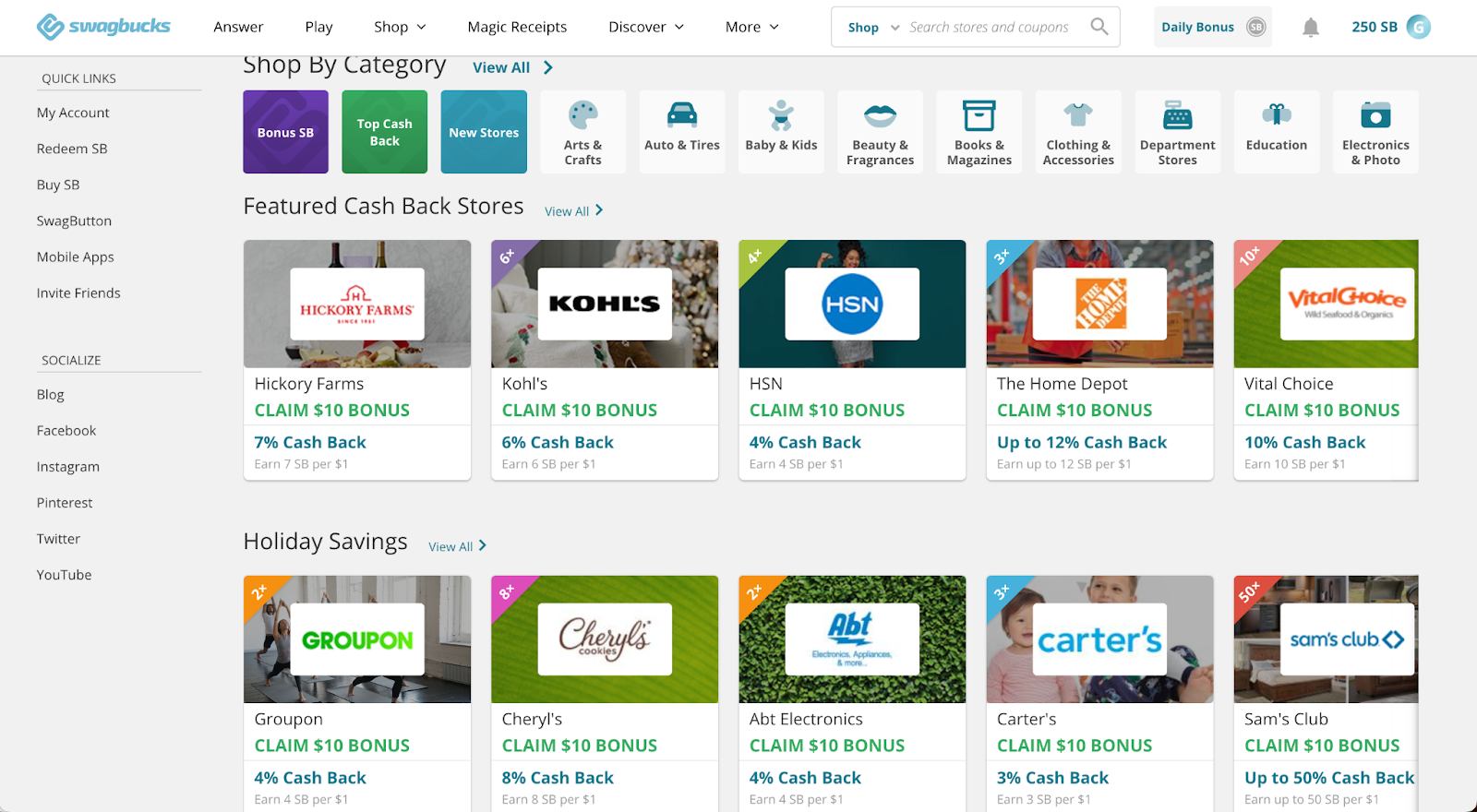
Task: Click View All for Featured Cash Back Stores
Action: tap(573, 211)
